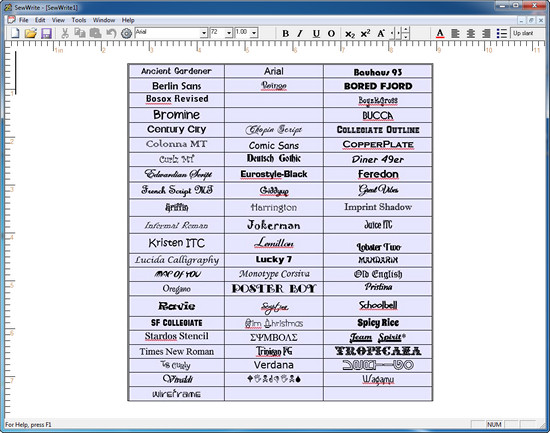Open a file with the folder icon
This screenshot has height=433, width=550.
point(31,33)
